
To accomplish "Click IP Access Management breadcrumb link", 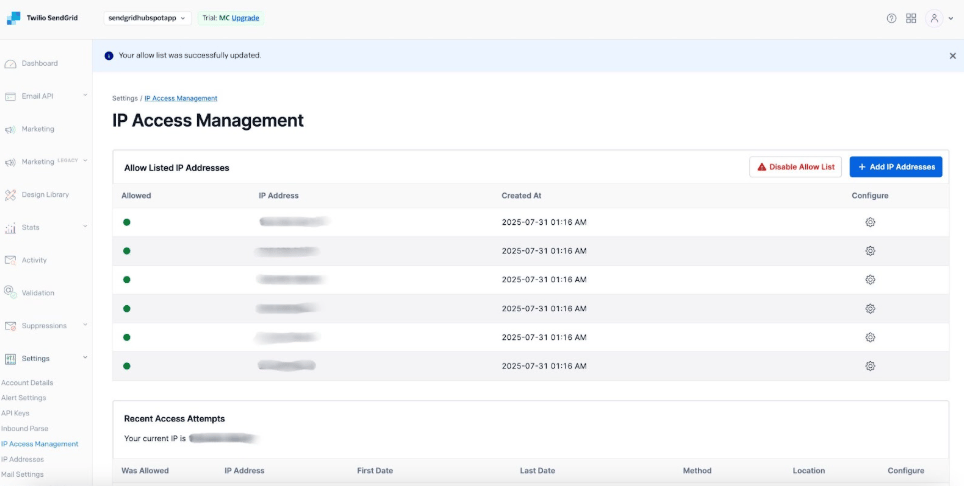I will 181,98.
